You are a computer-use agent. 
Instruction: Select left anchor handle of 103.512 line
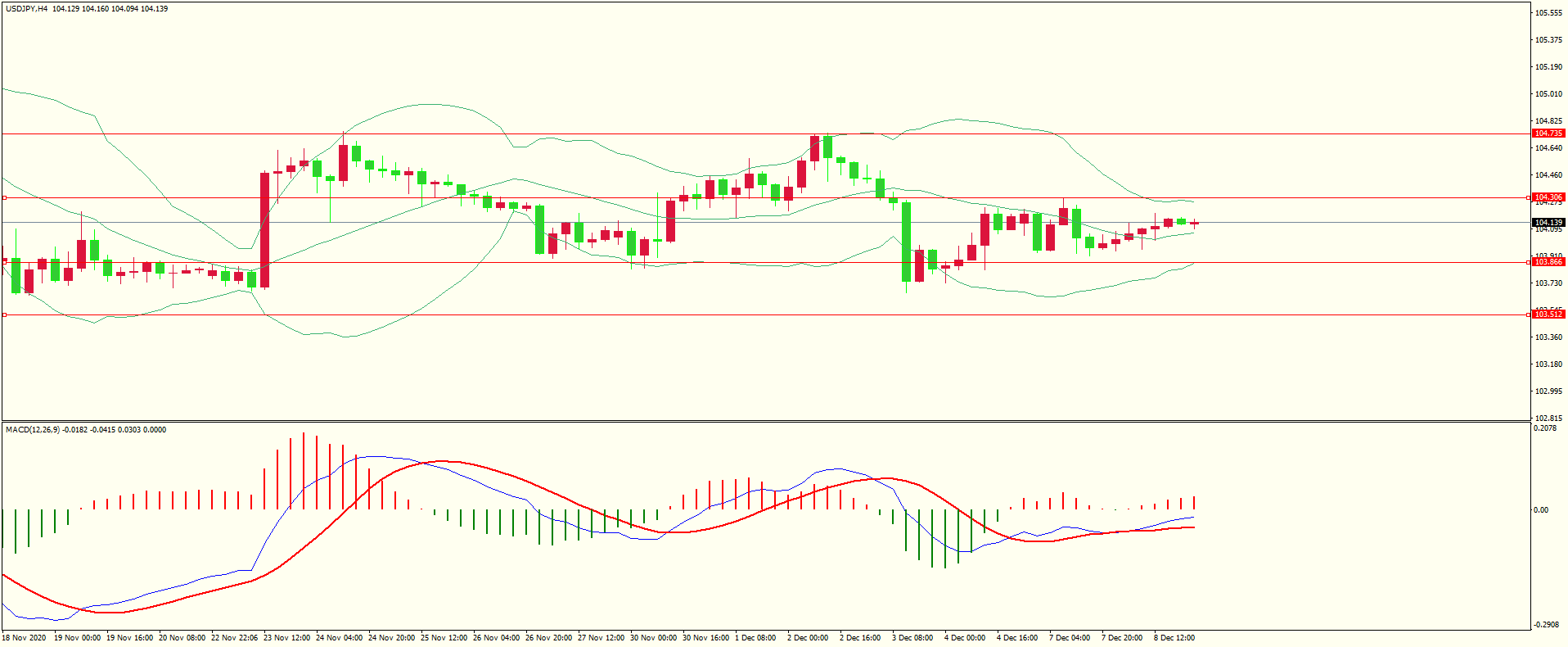(x=4, y=314)
